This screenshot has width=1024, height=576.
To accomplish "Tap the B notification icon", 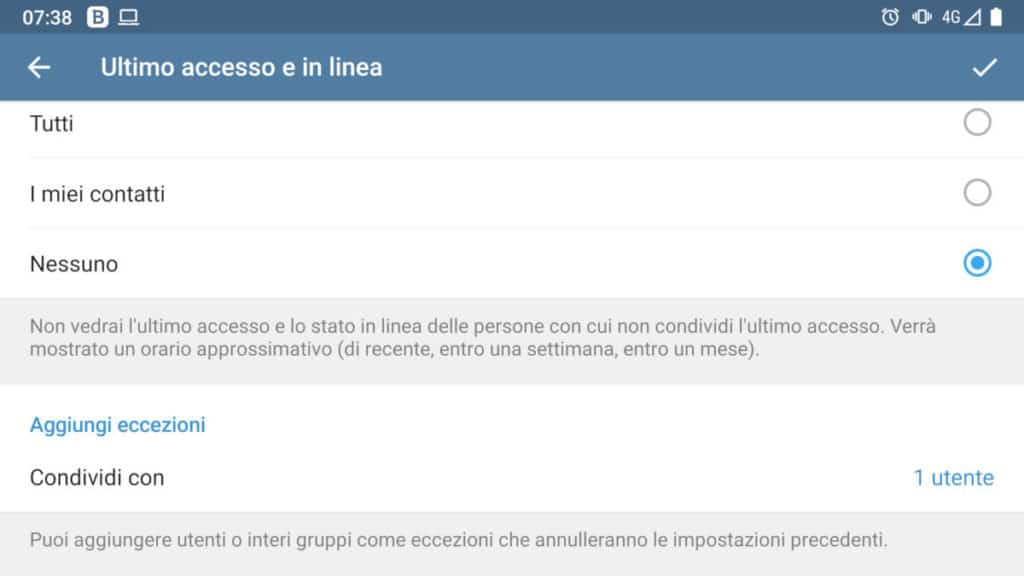I will pos(98,17).
